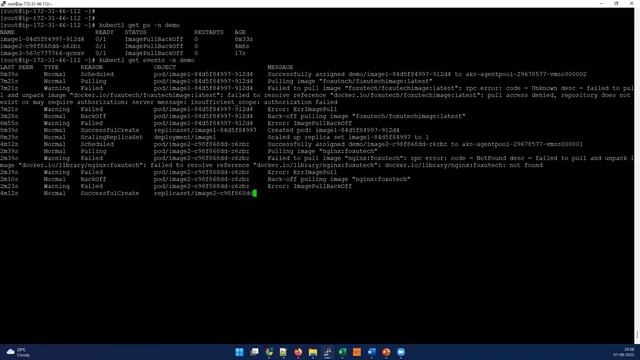640x360 pixels.
Task: Click the RESTARTS column header
Action: [209, 32]
